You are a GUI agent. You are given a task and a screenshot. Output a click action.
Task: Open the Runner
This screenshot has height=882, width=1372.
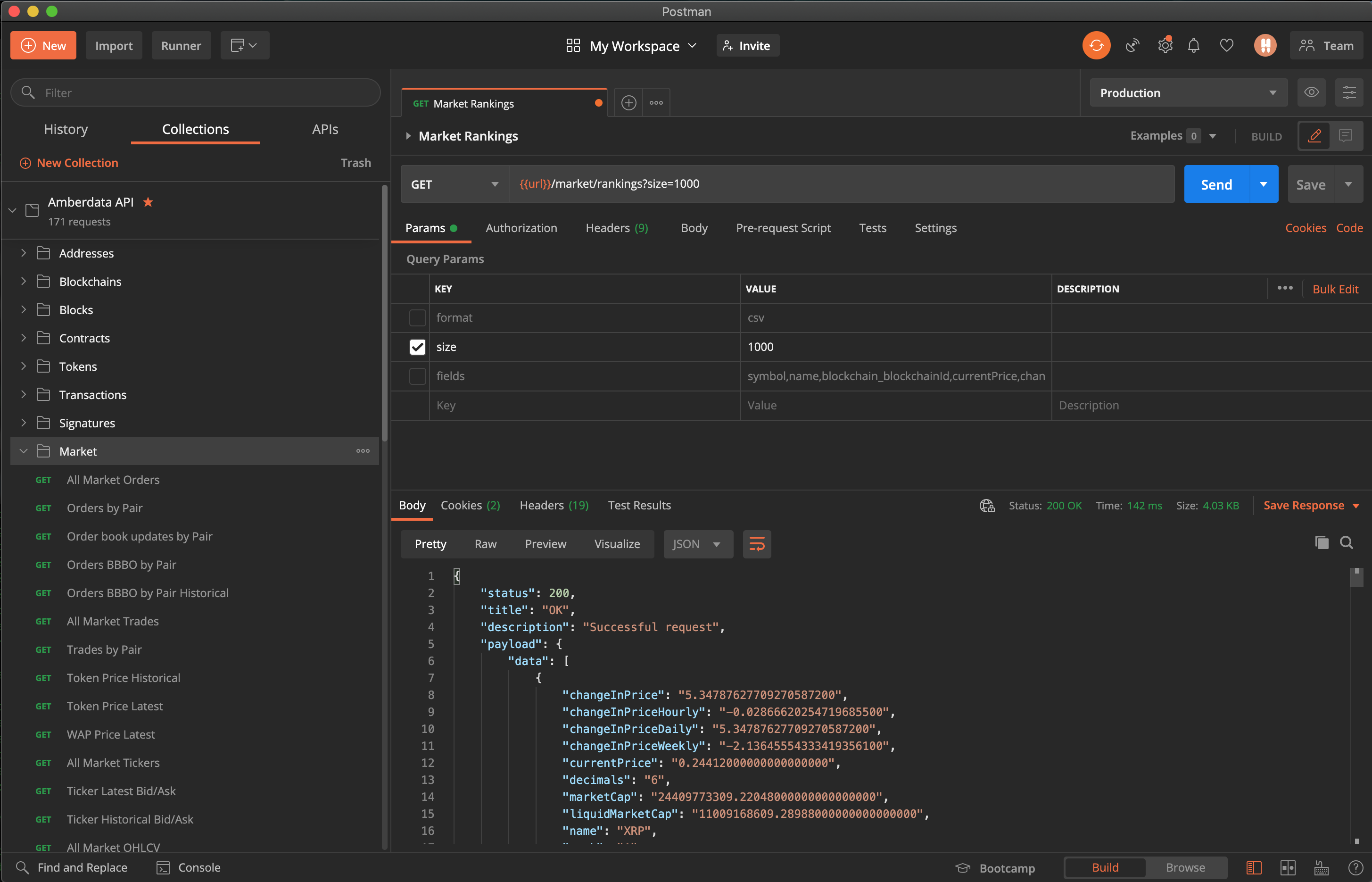click(x=181, y=45)
